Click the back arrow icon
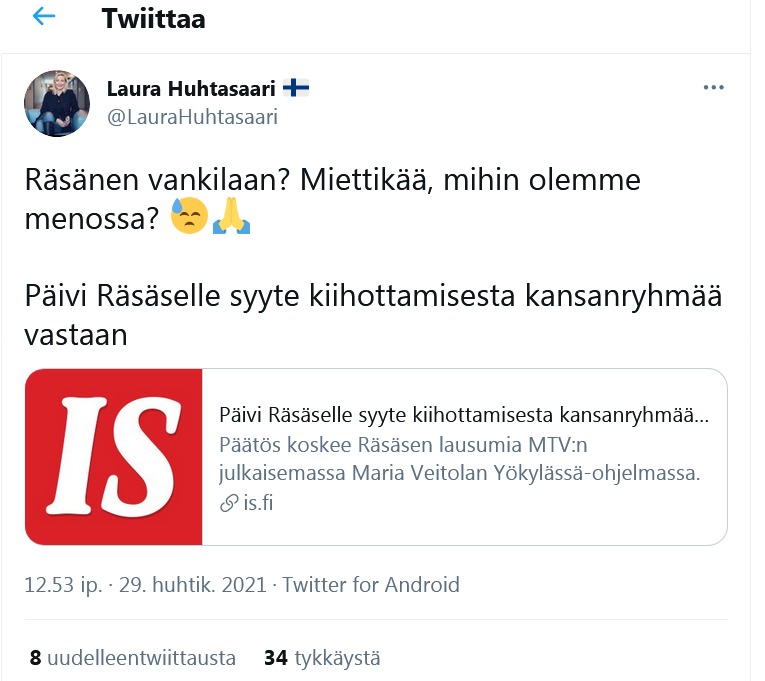This screenshot has width=765, height=681. coord(44,18)
